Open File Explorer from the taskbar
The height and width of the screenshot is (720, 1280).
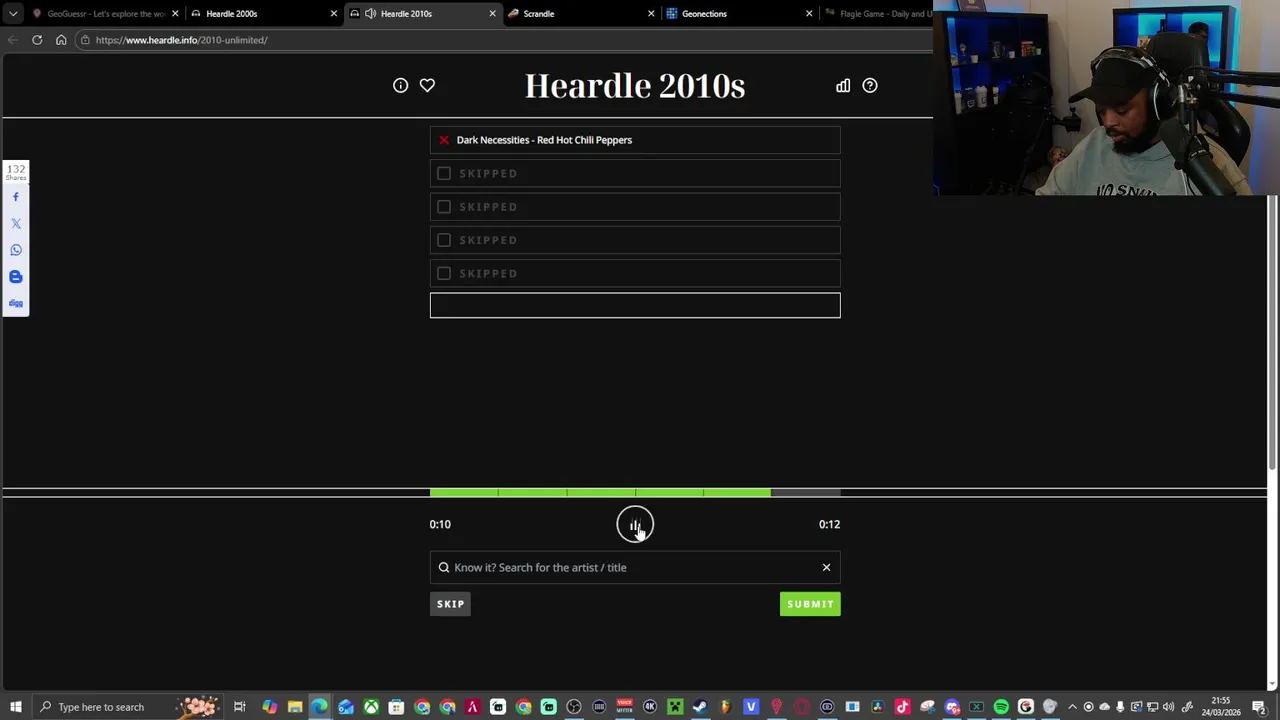tap(295, 707)
